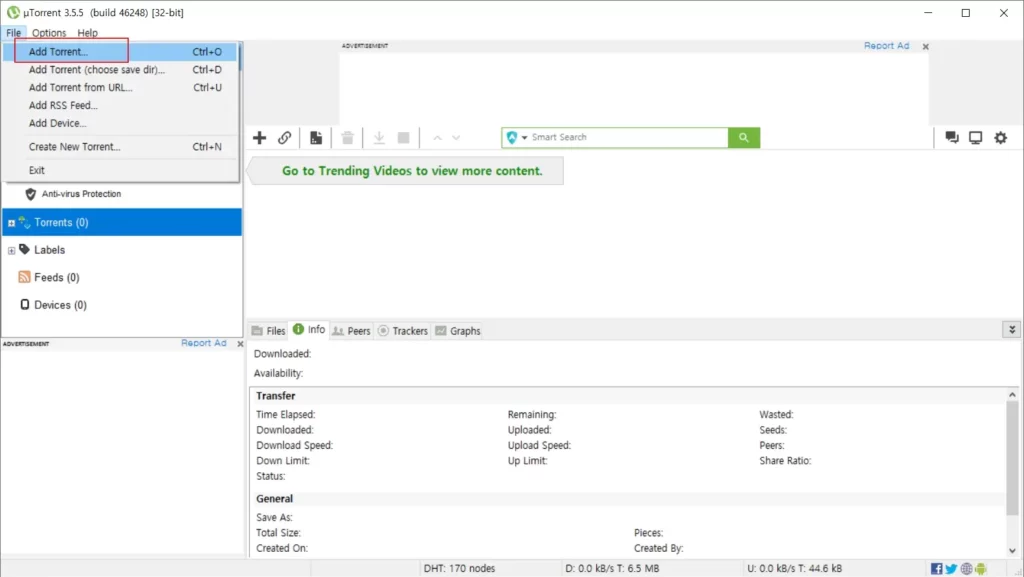Click Exit in the File menu
Viewport: 1024px width, 577px height.
click(x=120, y=170)
